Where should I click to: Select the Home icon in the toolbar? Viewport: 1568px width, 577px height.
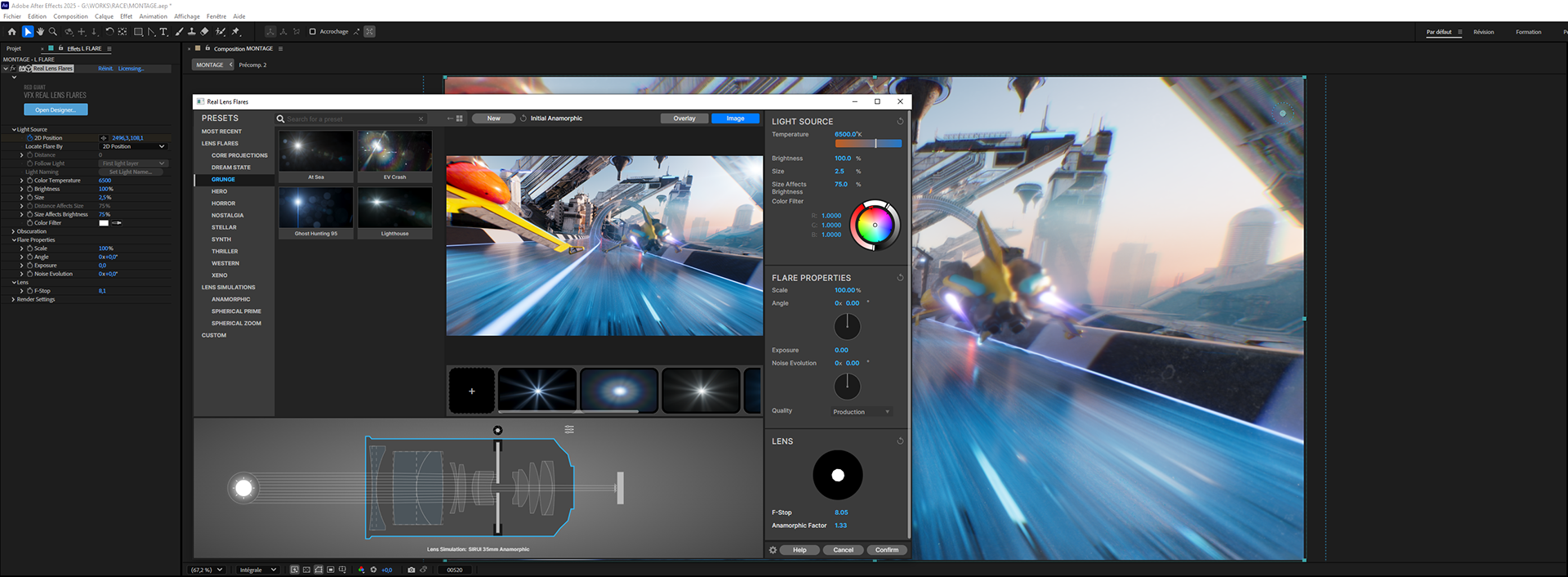coord(11,32)
